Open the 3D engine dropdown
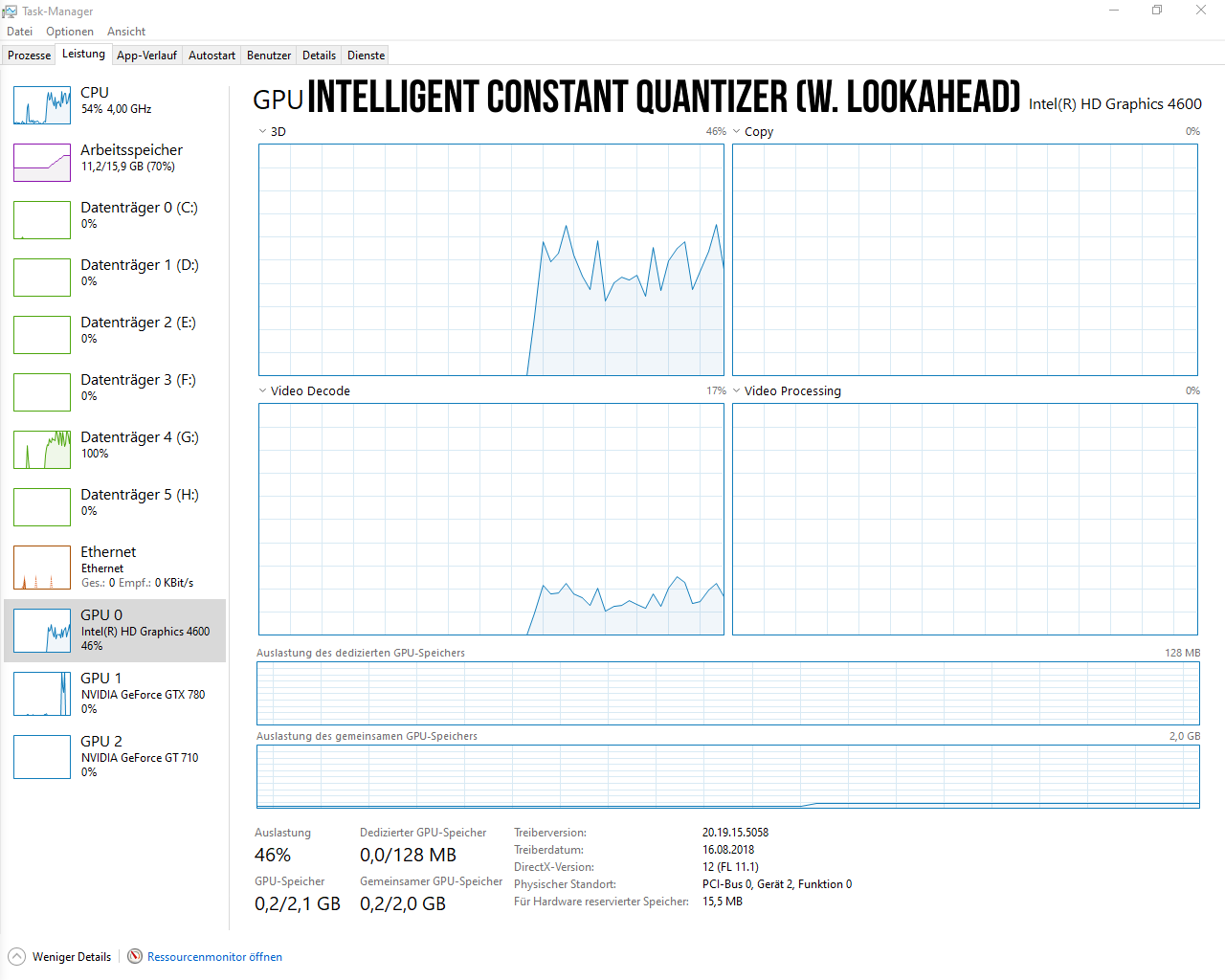The image size is (1225, 980). [263, 132]
